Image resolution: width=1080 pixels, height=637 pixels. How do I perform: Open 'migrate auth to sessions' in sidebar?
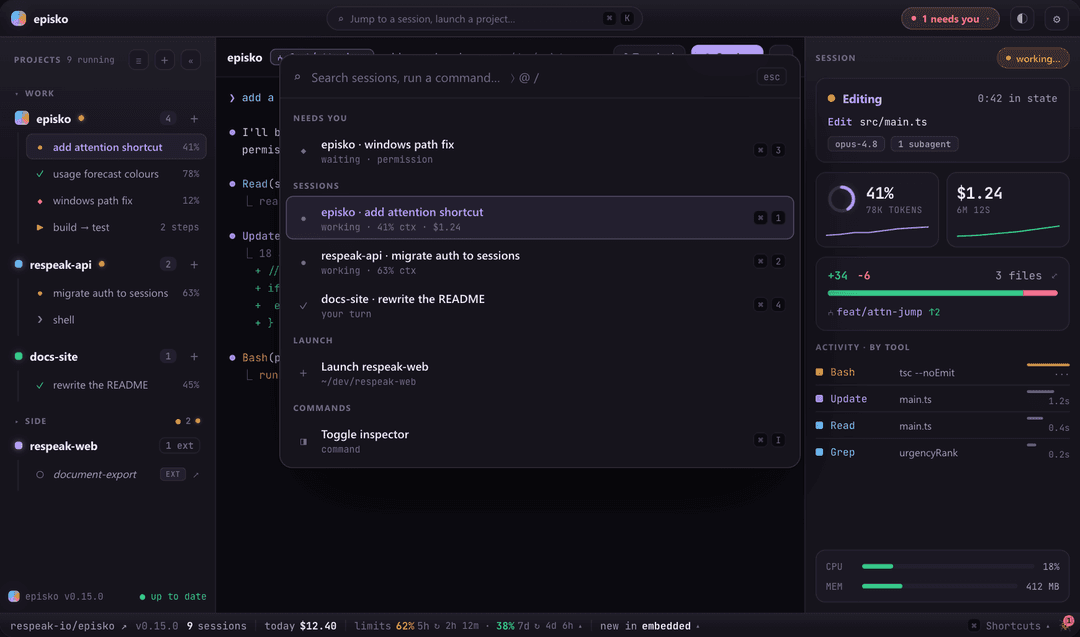tap(116, 293)
